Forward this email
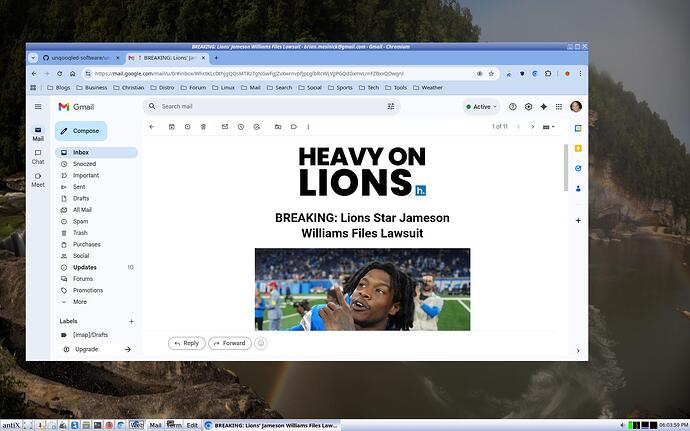 click(230, 343)
